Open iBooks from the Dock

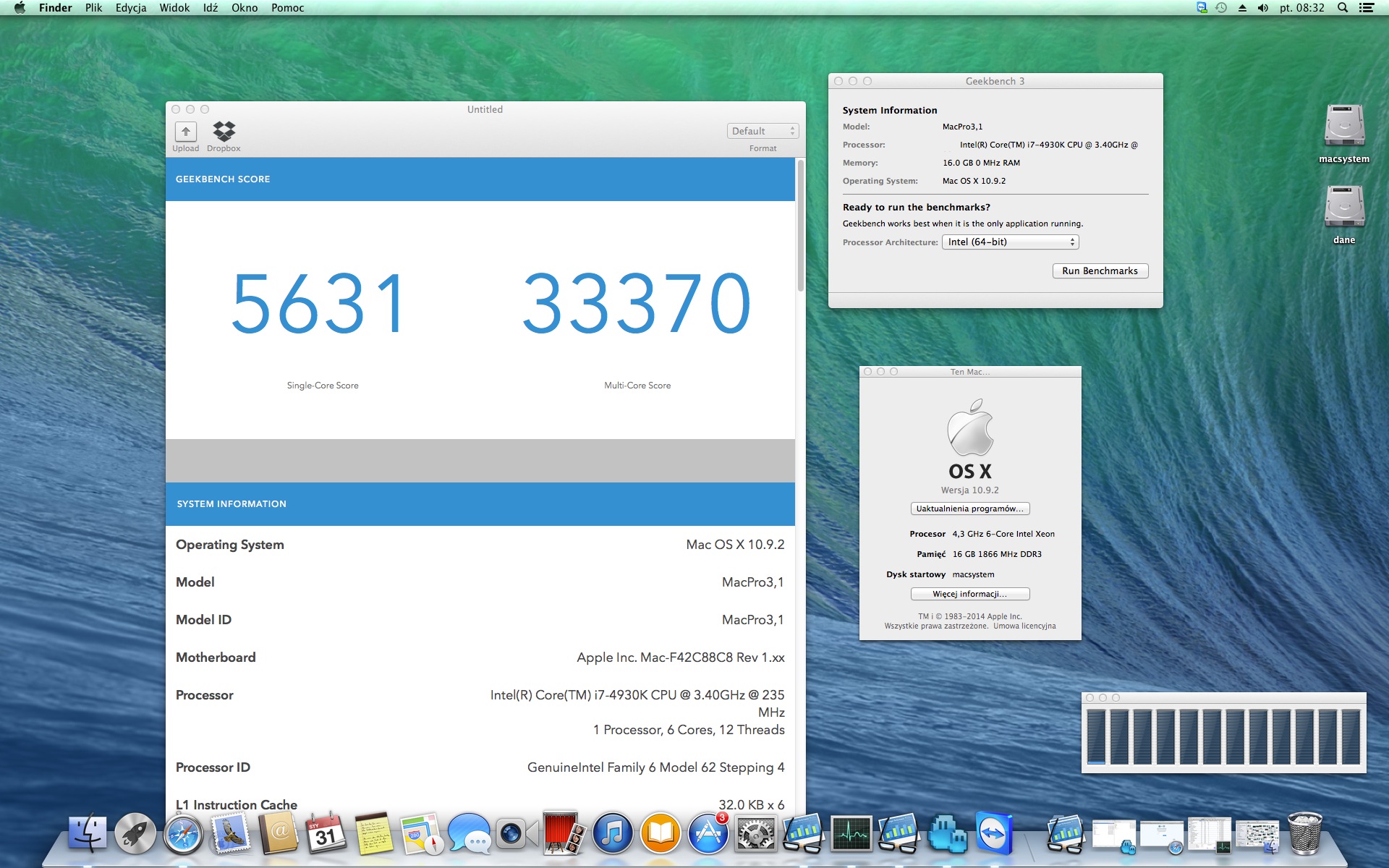660,833
